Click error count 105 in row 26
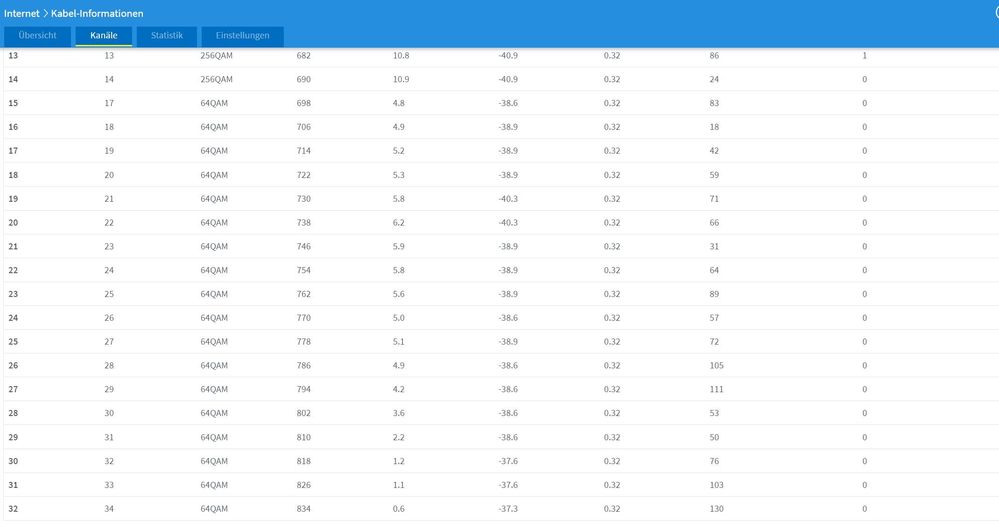999x530 pixels. click(717, 366)
